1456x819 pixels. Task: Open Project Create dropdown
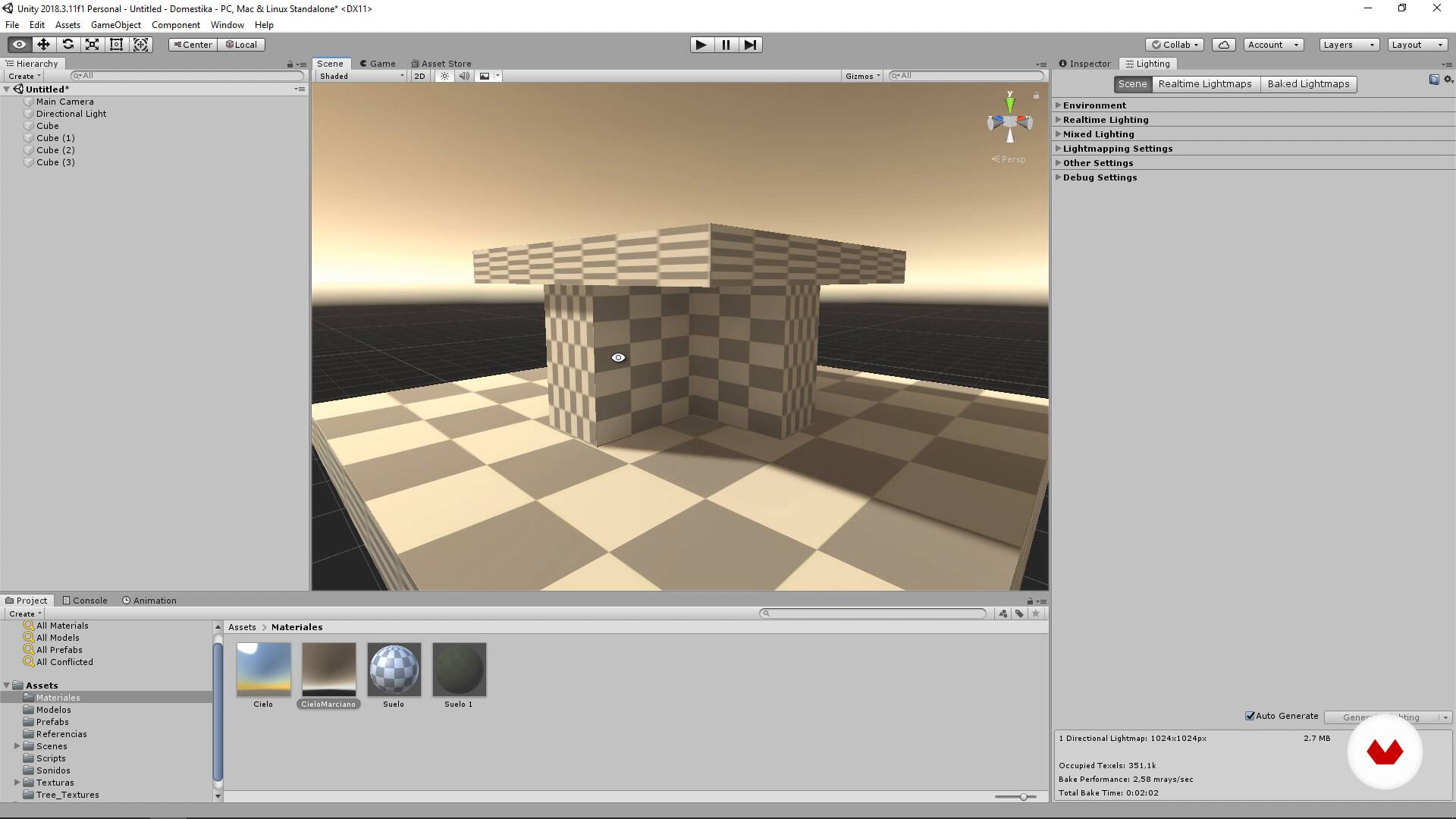24,613
